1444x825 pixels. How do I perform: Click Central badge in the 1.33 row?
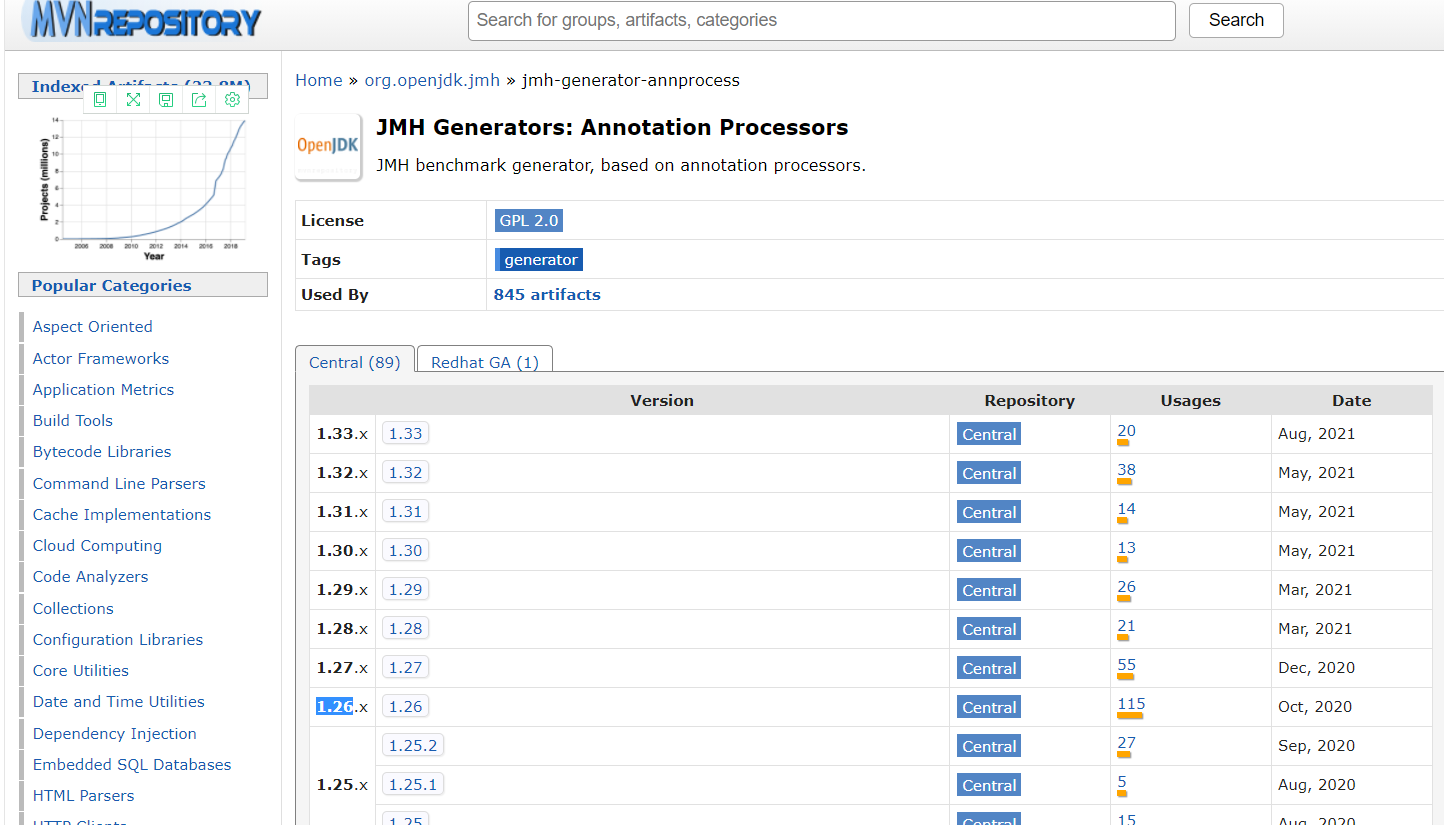point(989,434)
